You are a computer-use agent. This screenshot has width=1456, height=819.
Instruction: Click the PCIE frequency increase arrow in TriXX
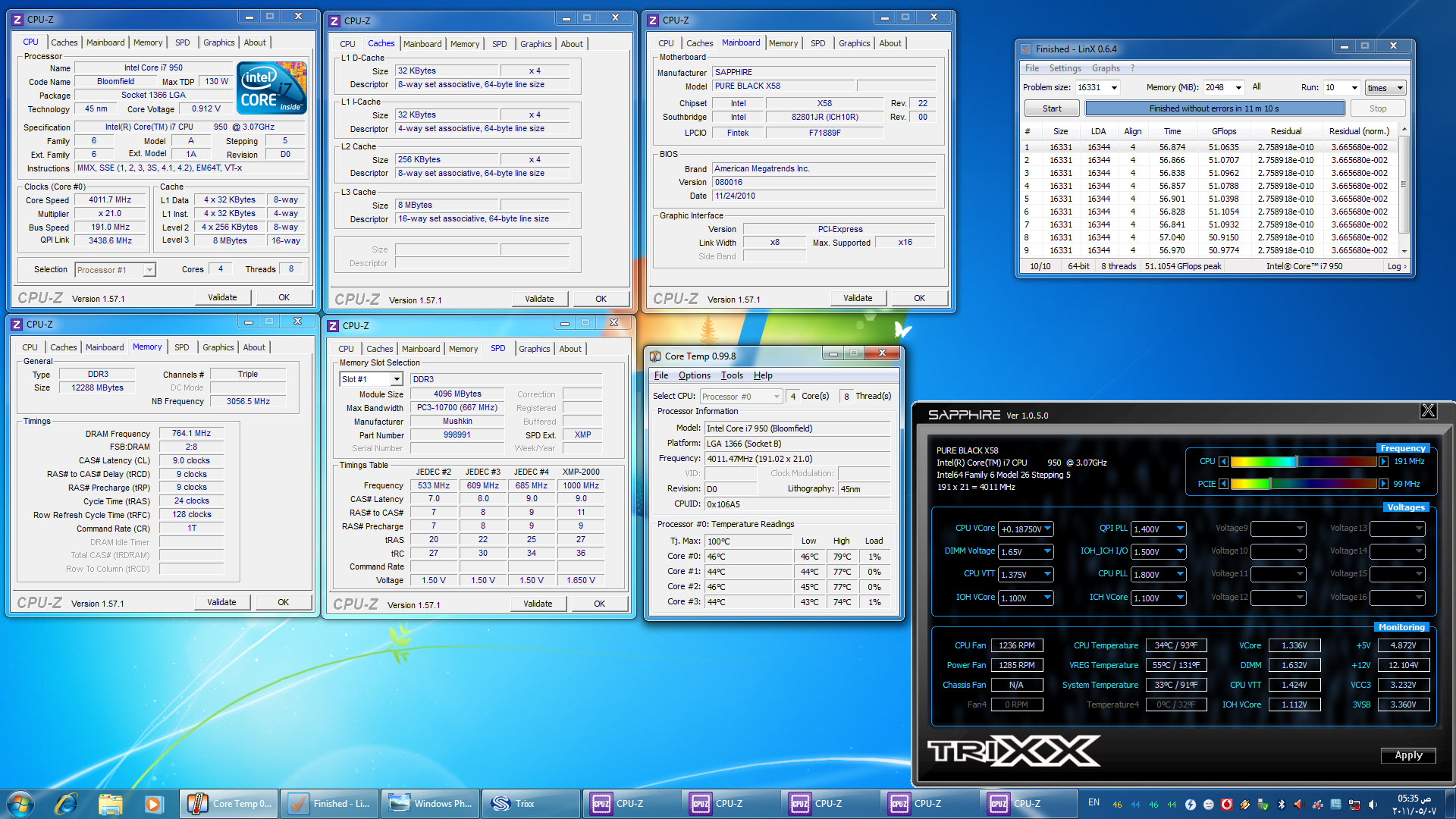(x=1383, y=484)
